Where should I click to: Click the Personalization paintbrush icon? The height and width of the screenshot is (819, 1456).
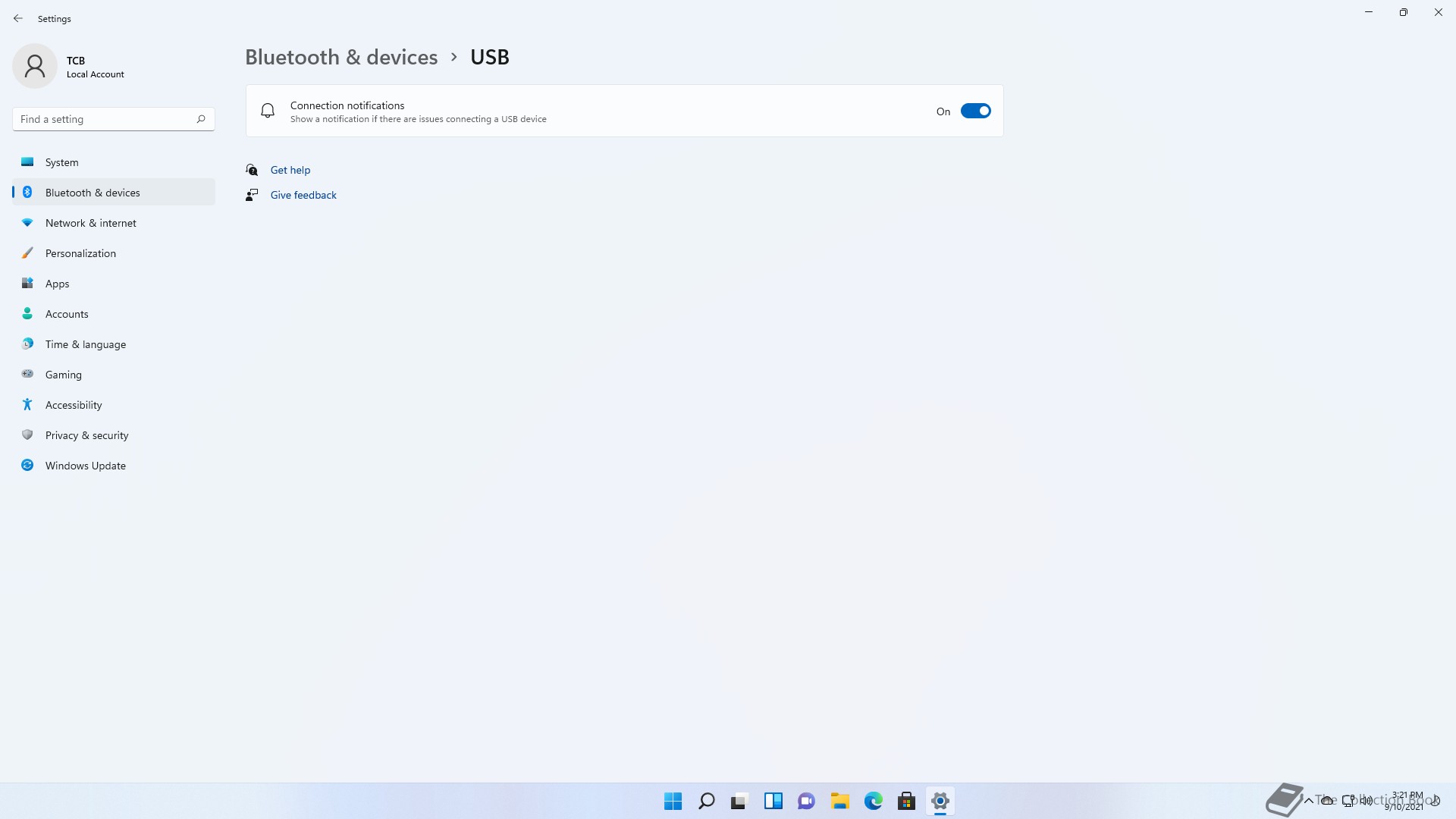(27, 253)
